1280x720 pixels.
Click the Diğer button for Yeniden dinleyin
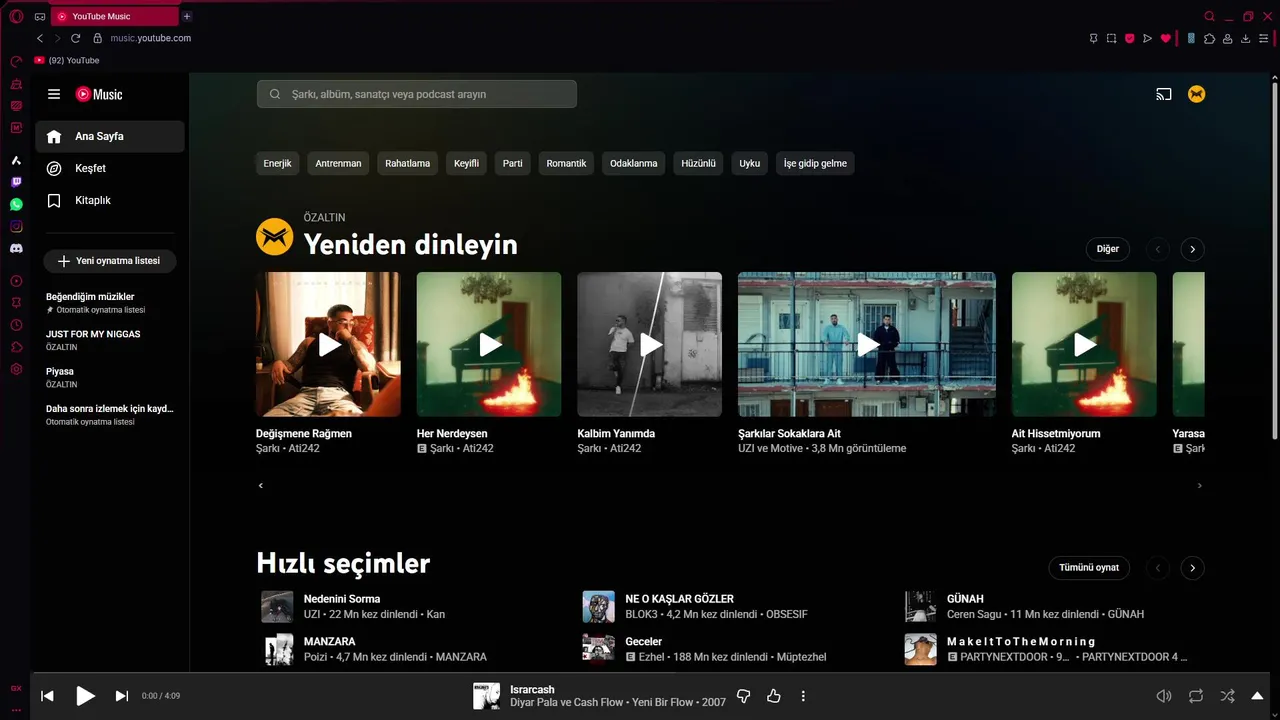click(x=1108, y=249)
